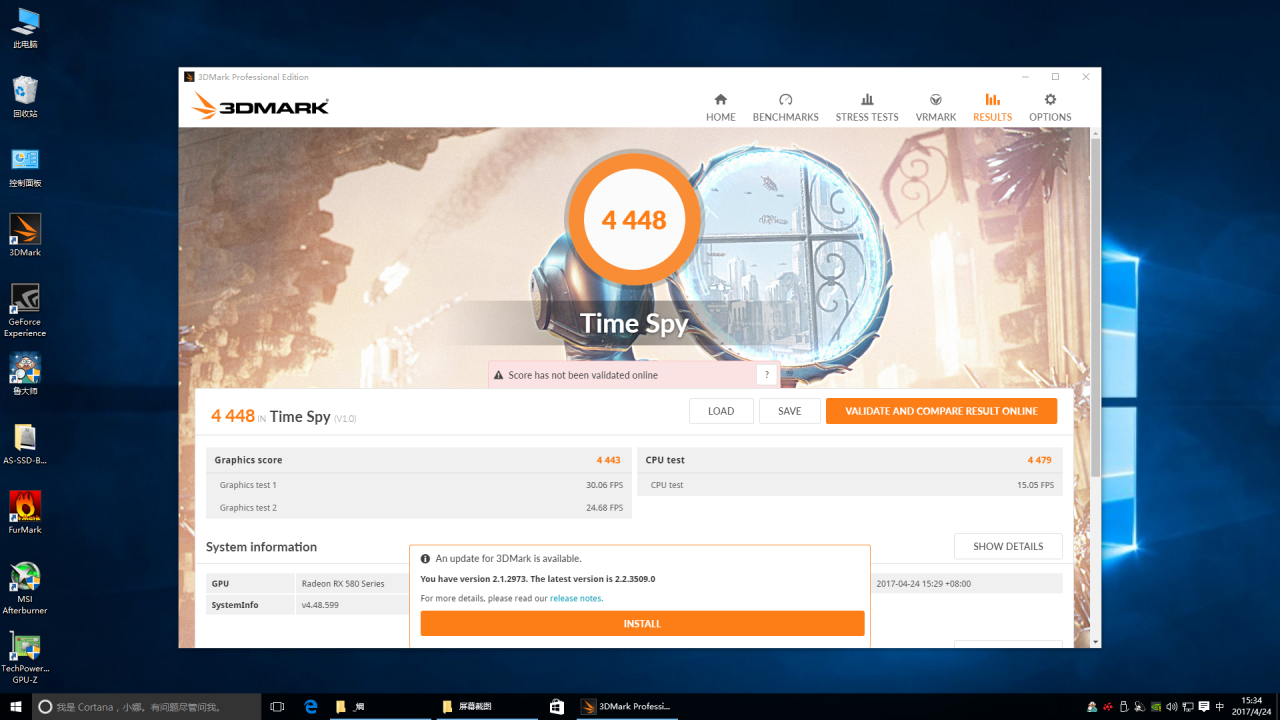
Task: Click the 中 input method indicator
Action: coord(1220,706)
